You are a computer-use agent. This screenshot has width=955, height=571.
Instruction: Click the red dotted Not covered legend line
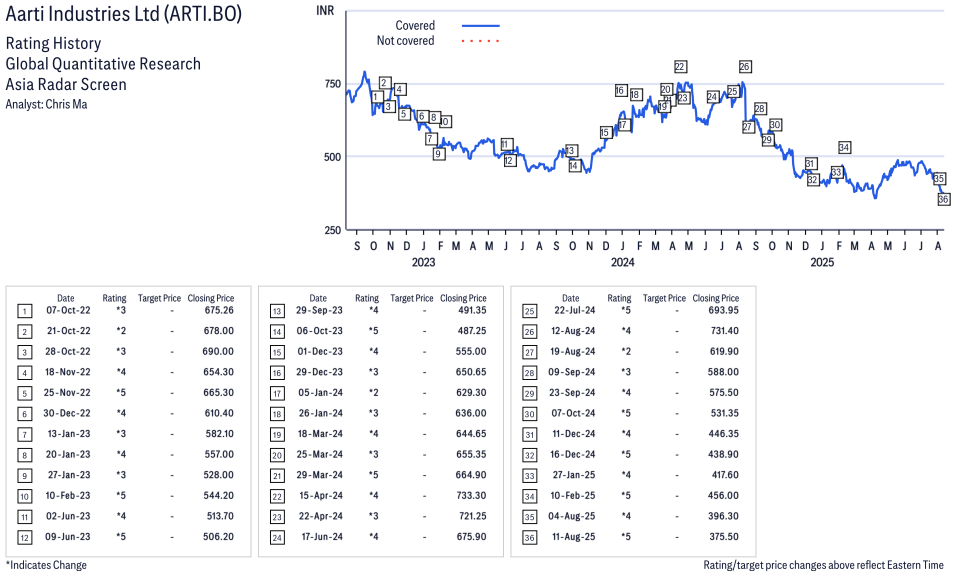coord(481,41)
